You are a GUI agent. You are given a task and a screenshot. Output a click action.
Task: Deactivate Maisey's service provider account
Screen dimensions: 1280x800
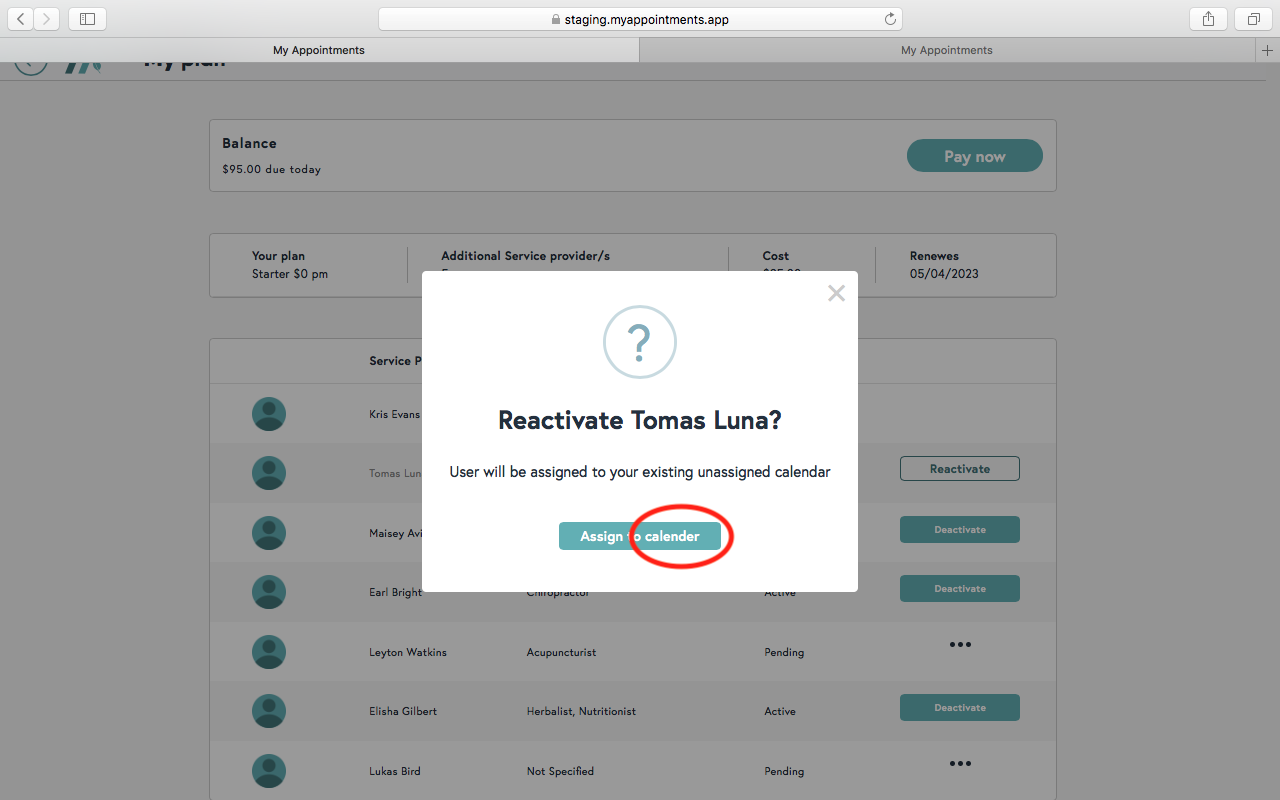pos(959,529)
